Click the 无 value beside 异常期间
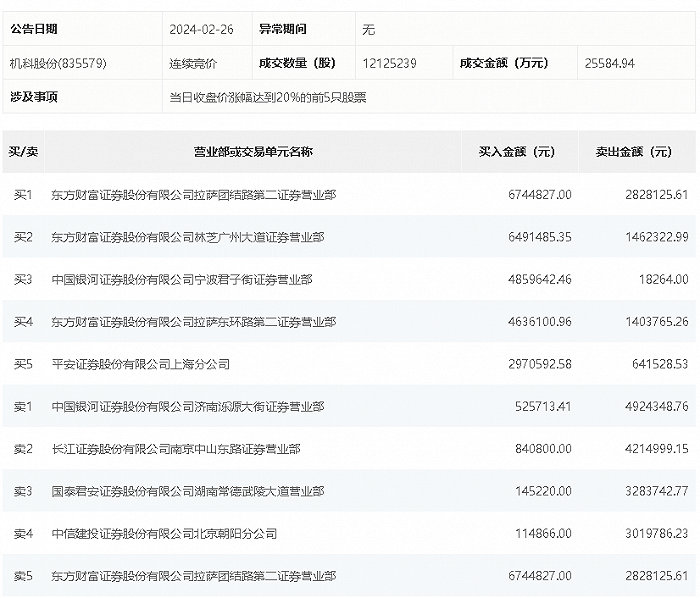700x598 pixels. click(369, 29)
